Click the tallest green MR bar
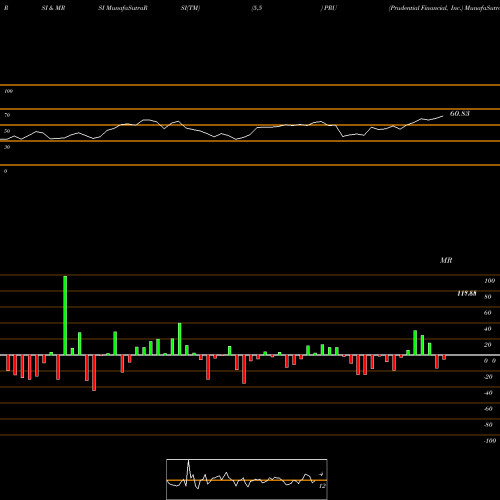 point(65,315)
